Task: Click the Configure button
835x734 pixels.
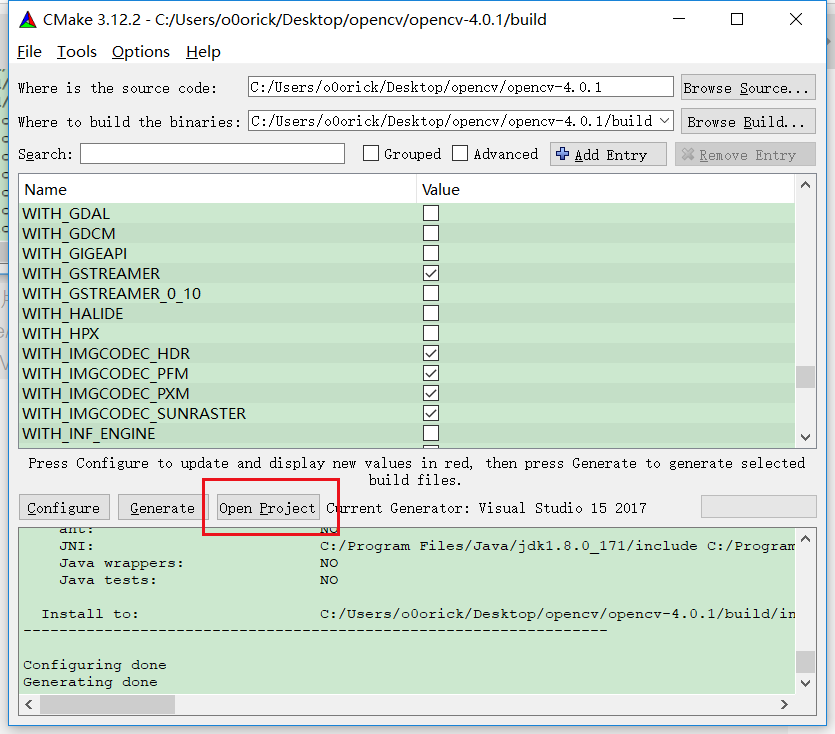Action: click(64, 508)
